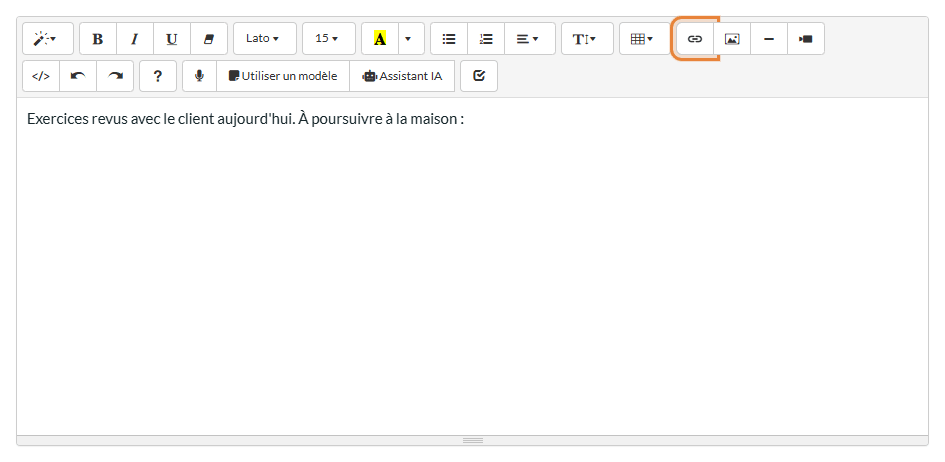The width and height of the screenshot is (945, 462).
Task: Open the help question mark
Action: point(158,76)
